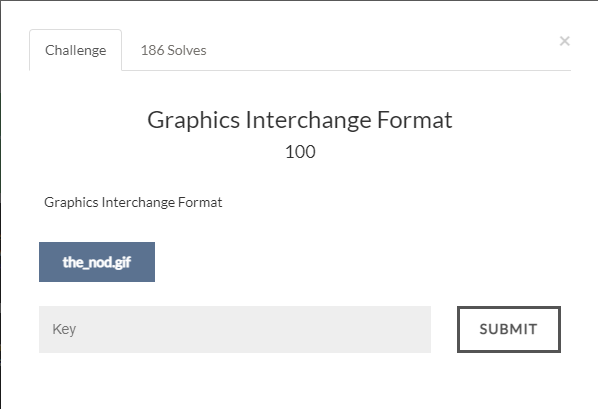Click the Graphics Interchange Format description text
Viewport: 598px width, 409px height.
tap(133, 202)
